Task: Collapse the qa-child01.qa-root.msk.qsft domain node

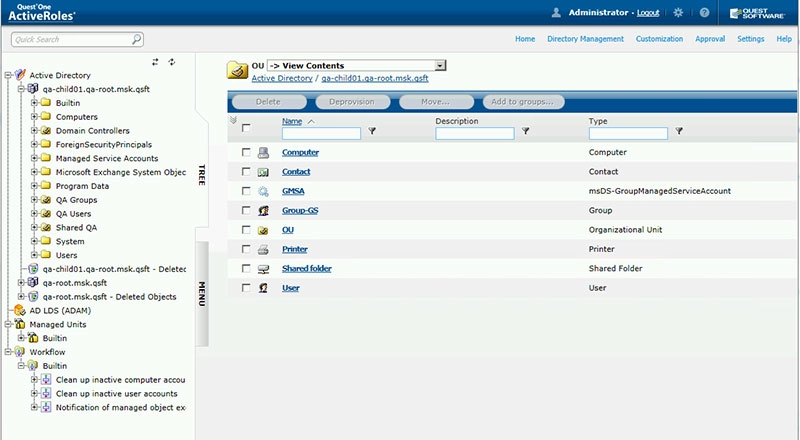Action: pyautogui.click(x=21, y=89)
